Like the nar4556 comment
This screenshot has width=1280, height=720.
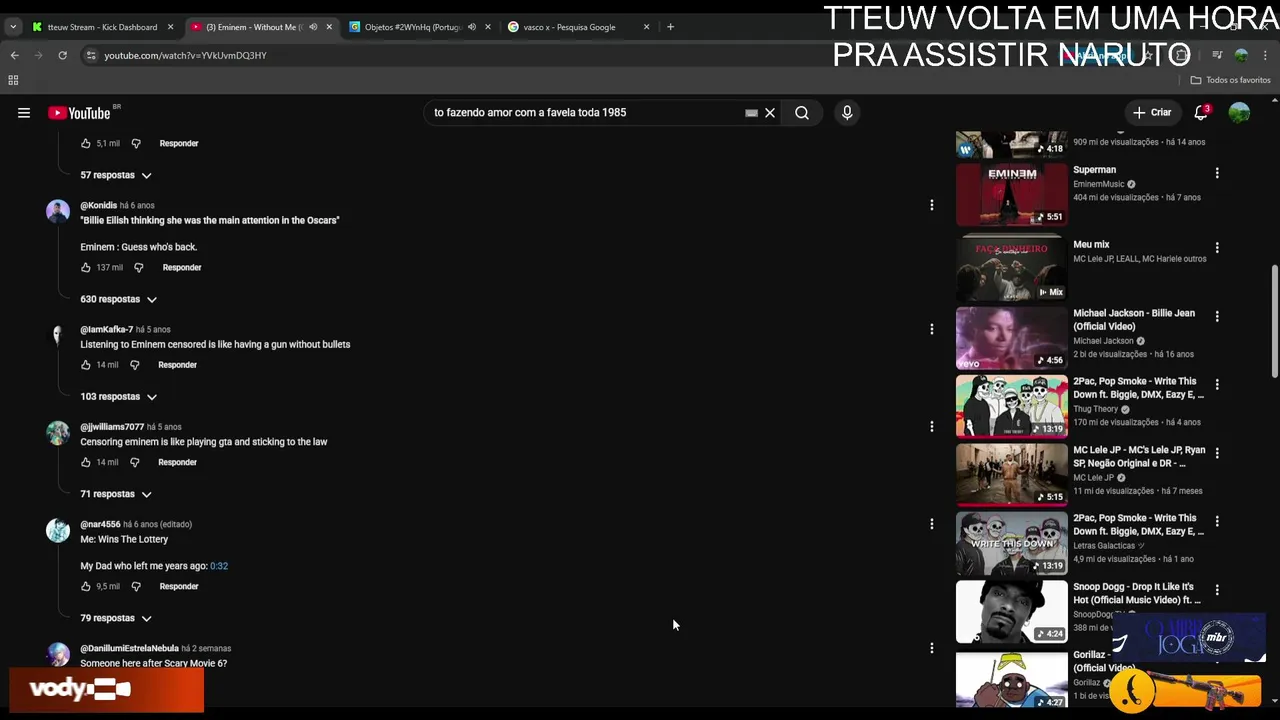(x=86, y=587)
